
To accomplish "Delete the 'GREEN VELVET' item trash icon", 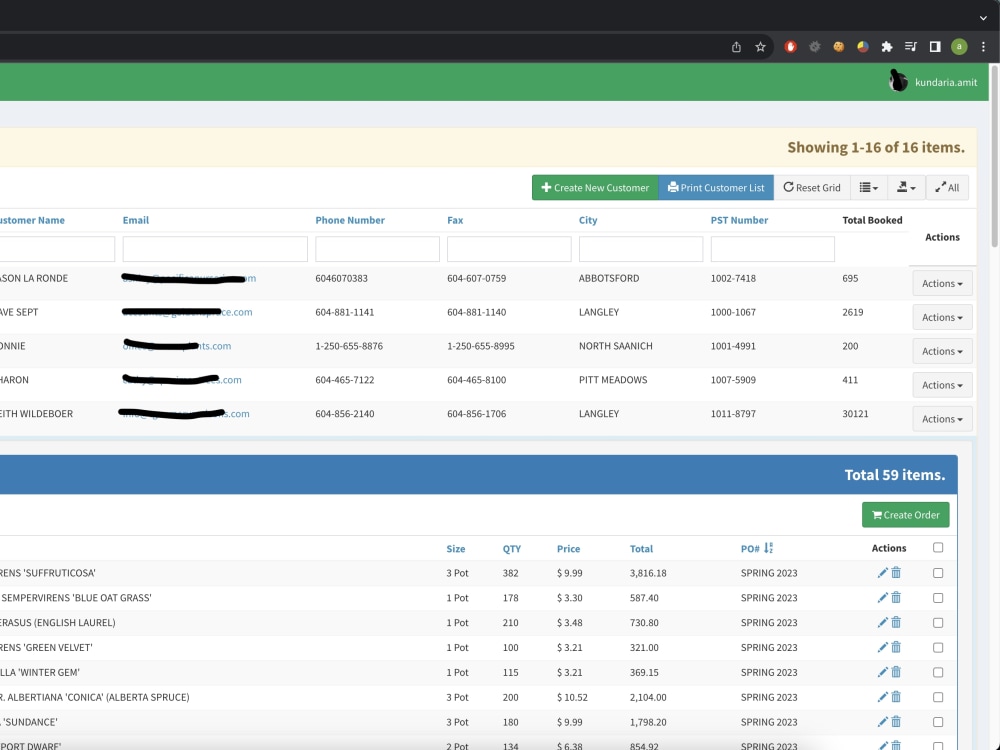I will [896, 647].
